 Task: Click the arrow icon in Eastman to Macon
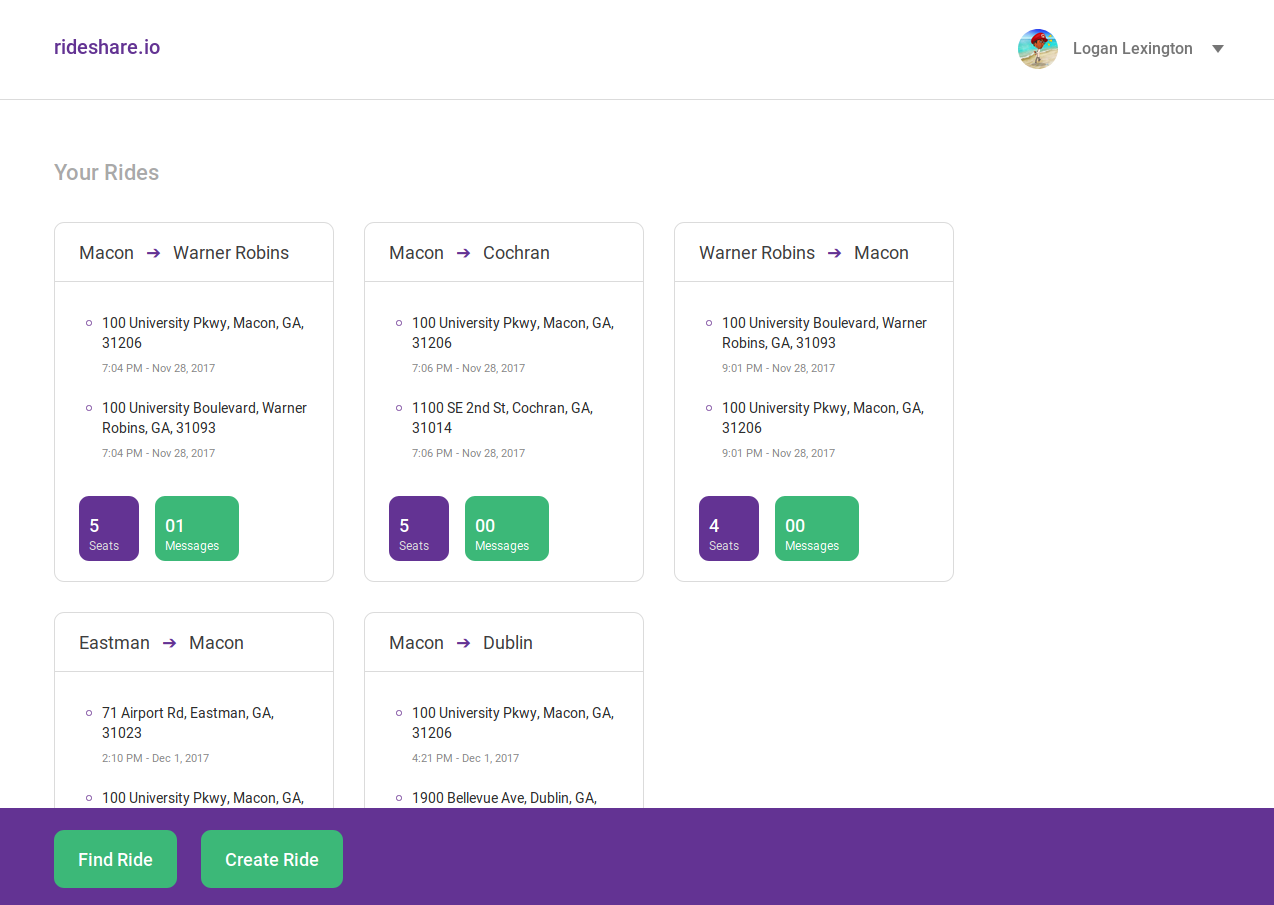[x=169, y=643]
